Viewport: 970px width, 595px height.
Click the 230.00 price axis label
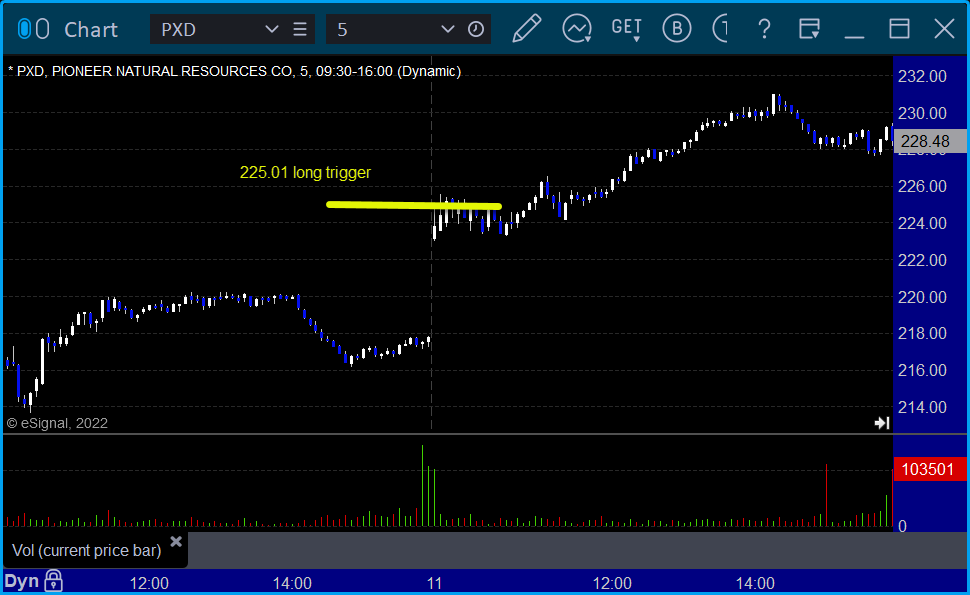click(922, 114)
